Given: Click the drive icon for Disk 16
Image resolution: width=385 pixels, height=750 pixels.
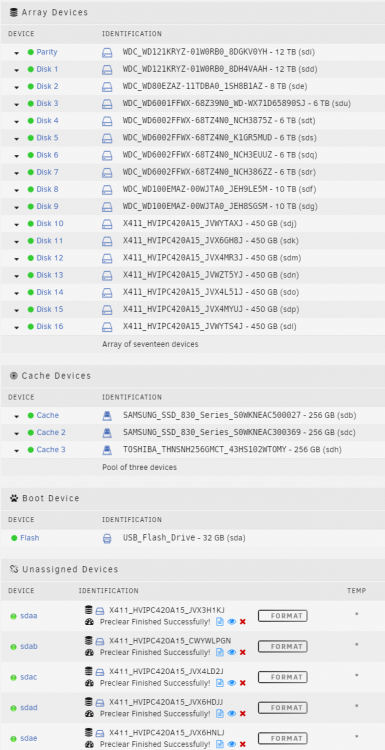Looking at the screenshot, I should 107,327.
